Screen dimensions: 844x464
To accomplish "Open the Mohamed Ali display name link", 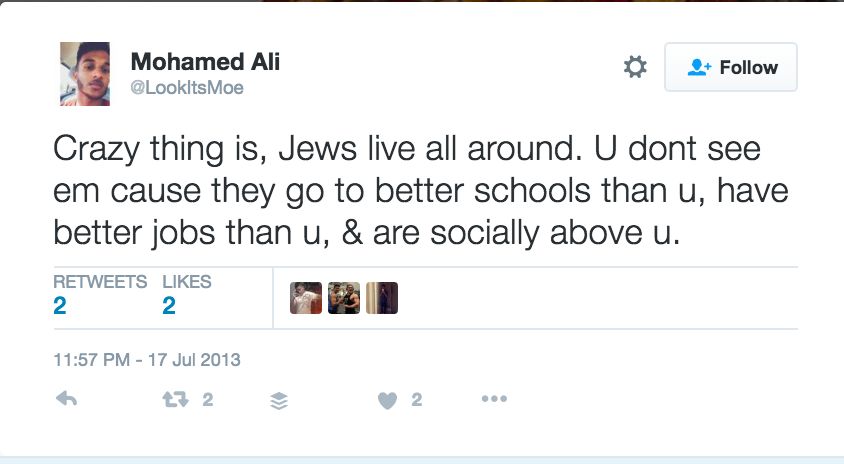I will tap(205, 61).
